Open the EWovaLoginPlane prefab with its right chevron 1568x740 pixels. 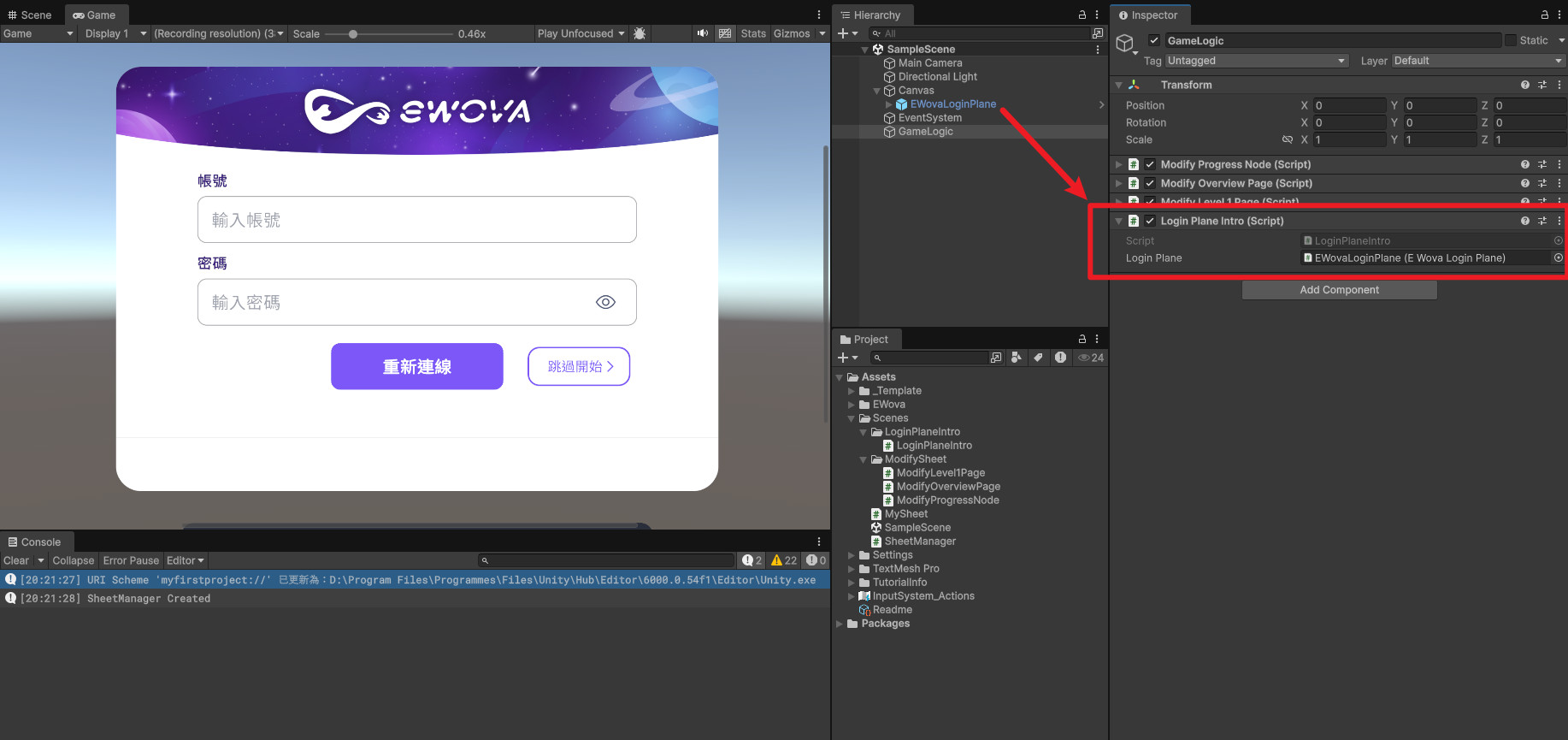[x=1101, y=104]
